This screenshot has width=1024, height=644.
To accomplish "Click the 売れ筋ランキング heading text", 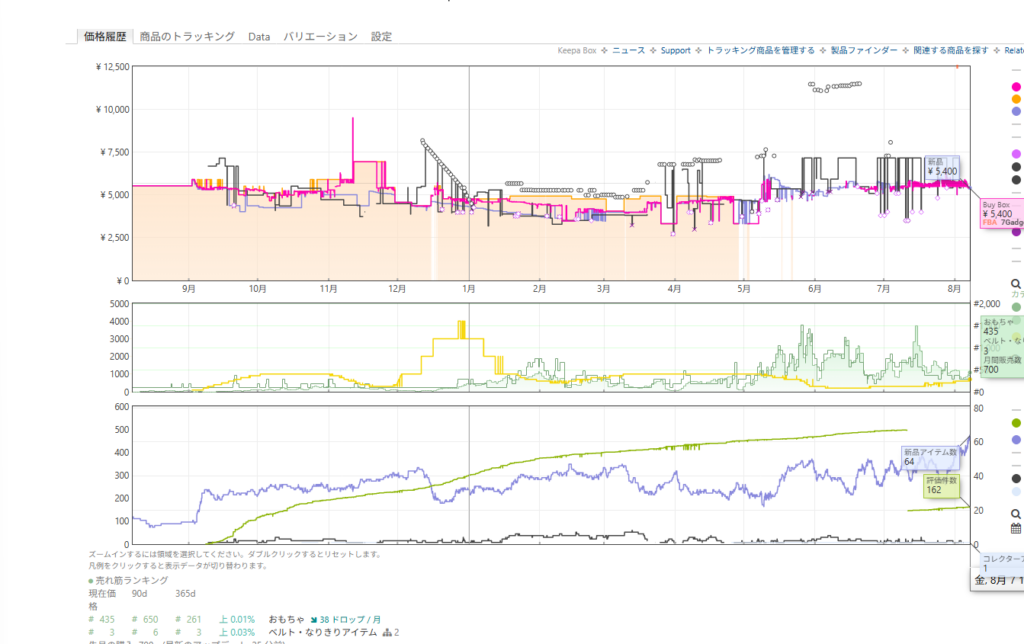I will [132, 581].
